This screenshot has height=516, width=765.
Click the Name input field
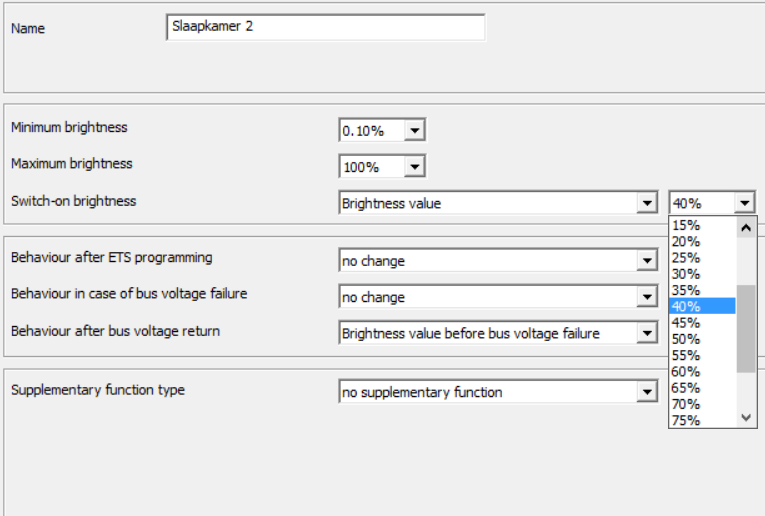325,27
